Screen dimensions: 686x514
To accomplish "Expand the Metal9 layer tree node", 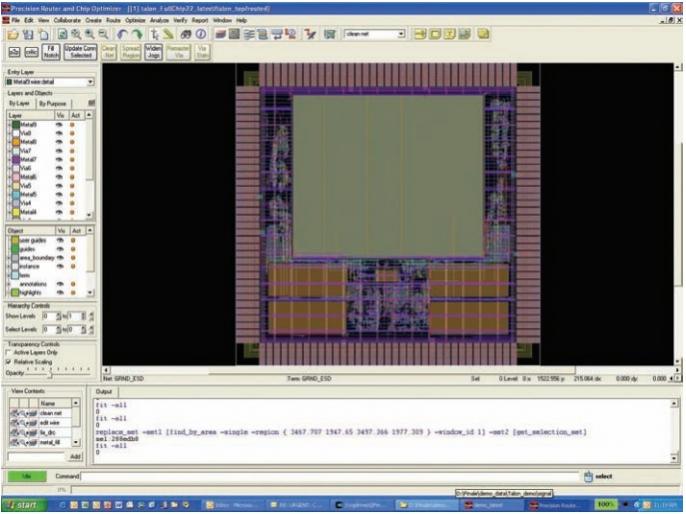I will (9, 125).
